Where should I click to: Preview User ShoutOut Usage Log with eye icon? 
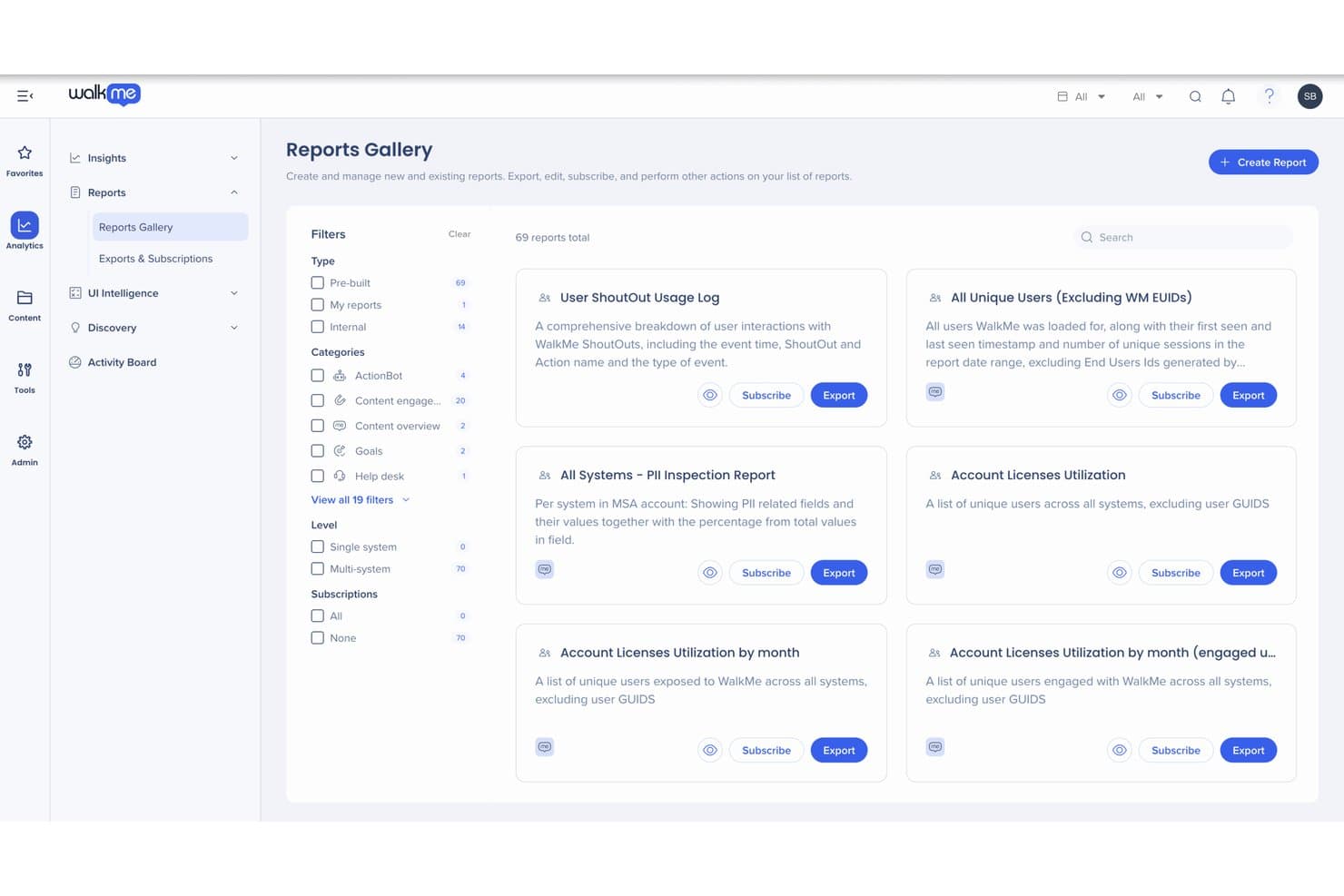(710, 396)
